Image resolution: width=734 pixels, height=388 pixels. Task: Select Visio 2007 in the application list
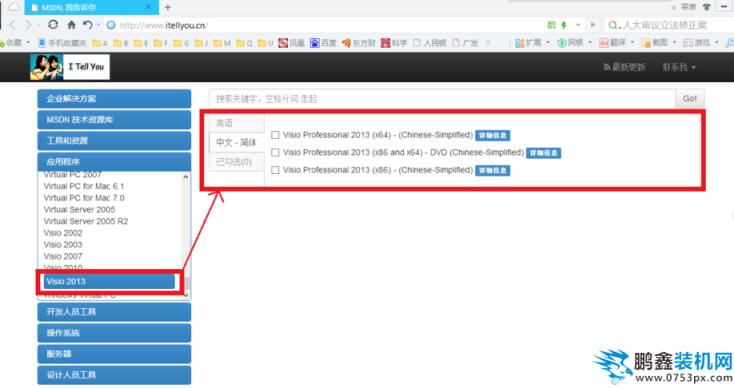point(63,256)
